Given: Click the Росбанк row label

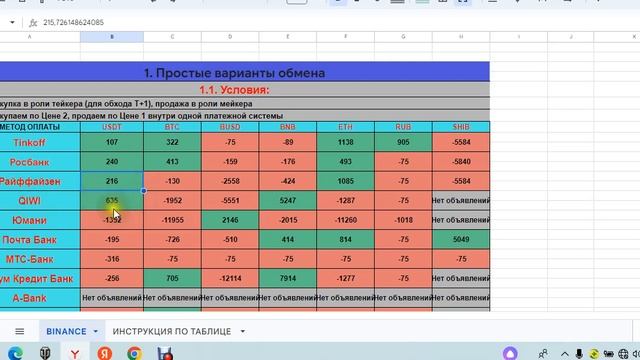Looking at the screenshot, I should 29,162.
